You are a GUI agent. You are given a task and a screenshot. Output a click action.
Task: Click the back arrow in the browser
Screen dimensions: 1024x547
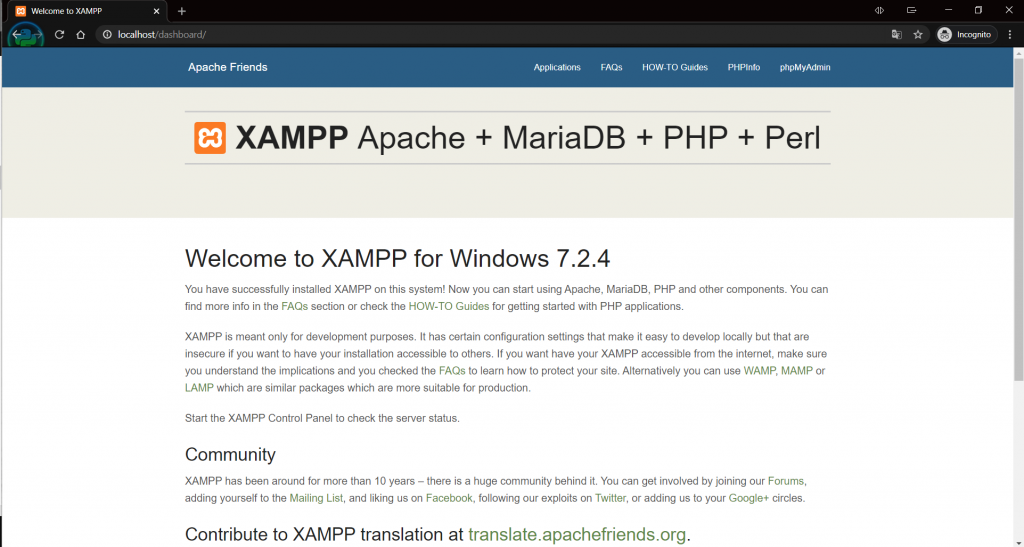[18, 35]
